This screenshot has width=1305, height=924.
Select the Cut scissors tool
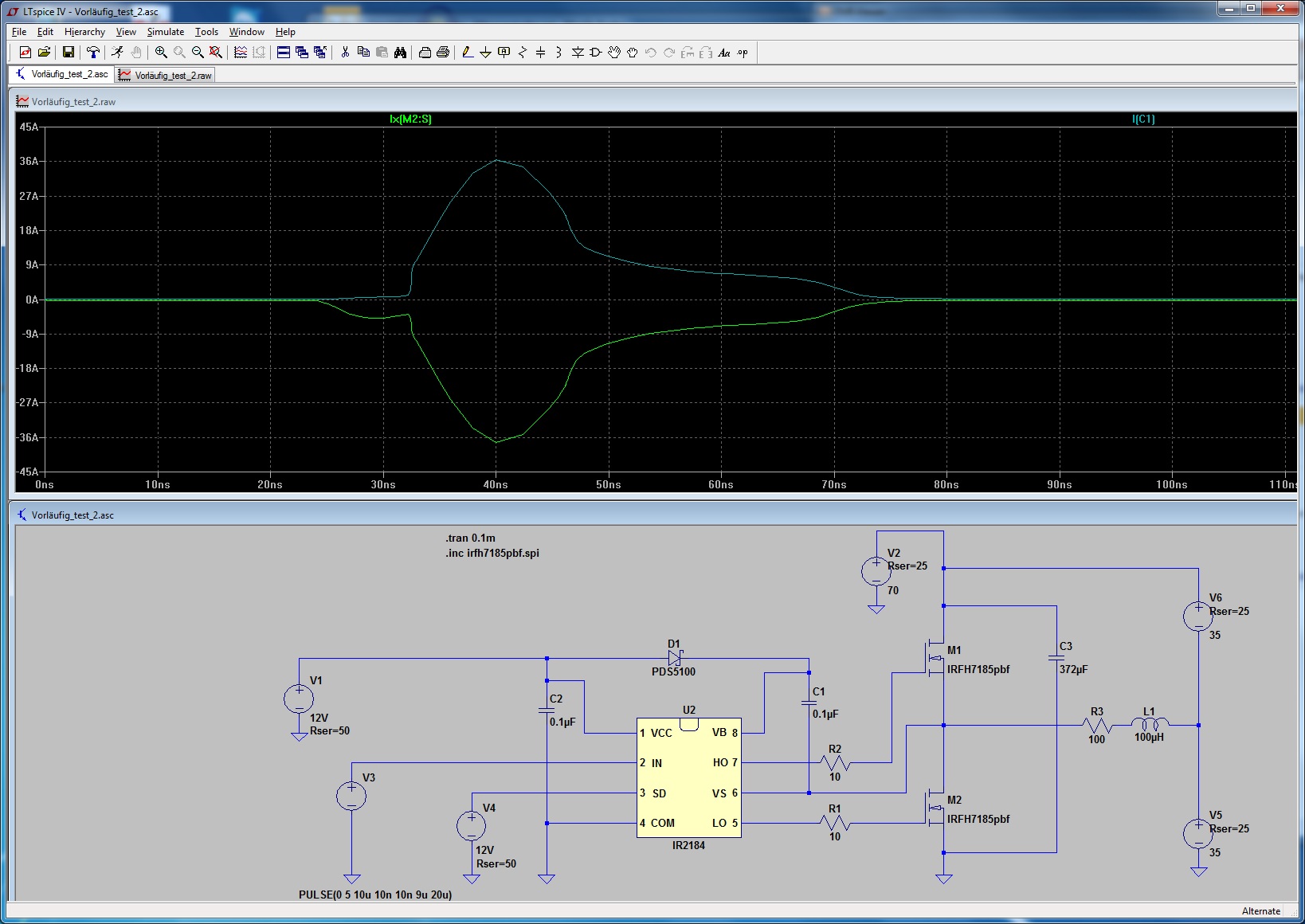(x=345, y=53)
